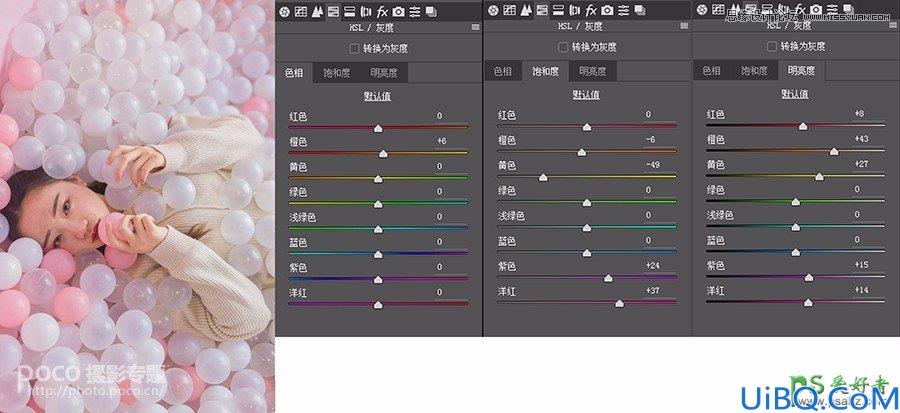Select HSL/Grayscale icon in Hue panel

coord(333,11)
